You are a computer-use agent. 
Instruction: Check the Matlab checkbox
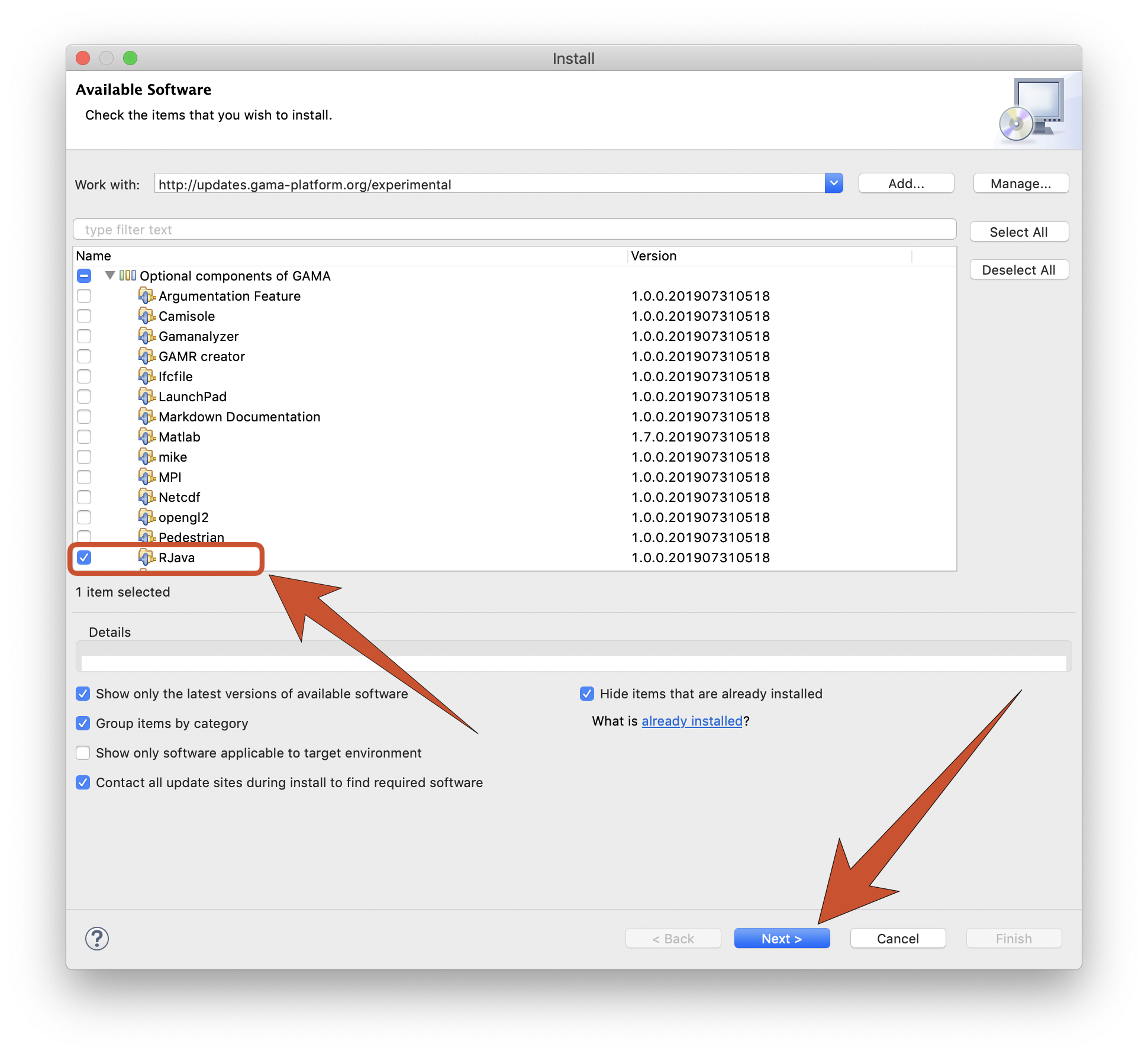tap(84, 437)
